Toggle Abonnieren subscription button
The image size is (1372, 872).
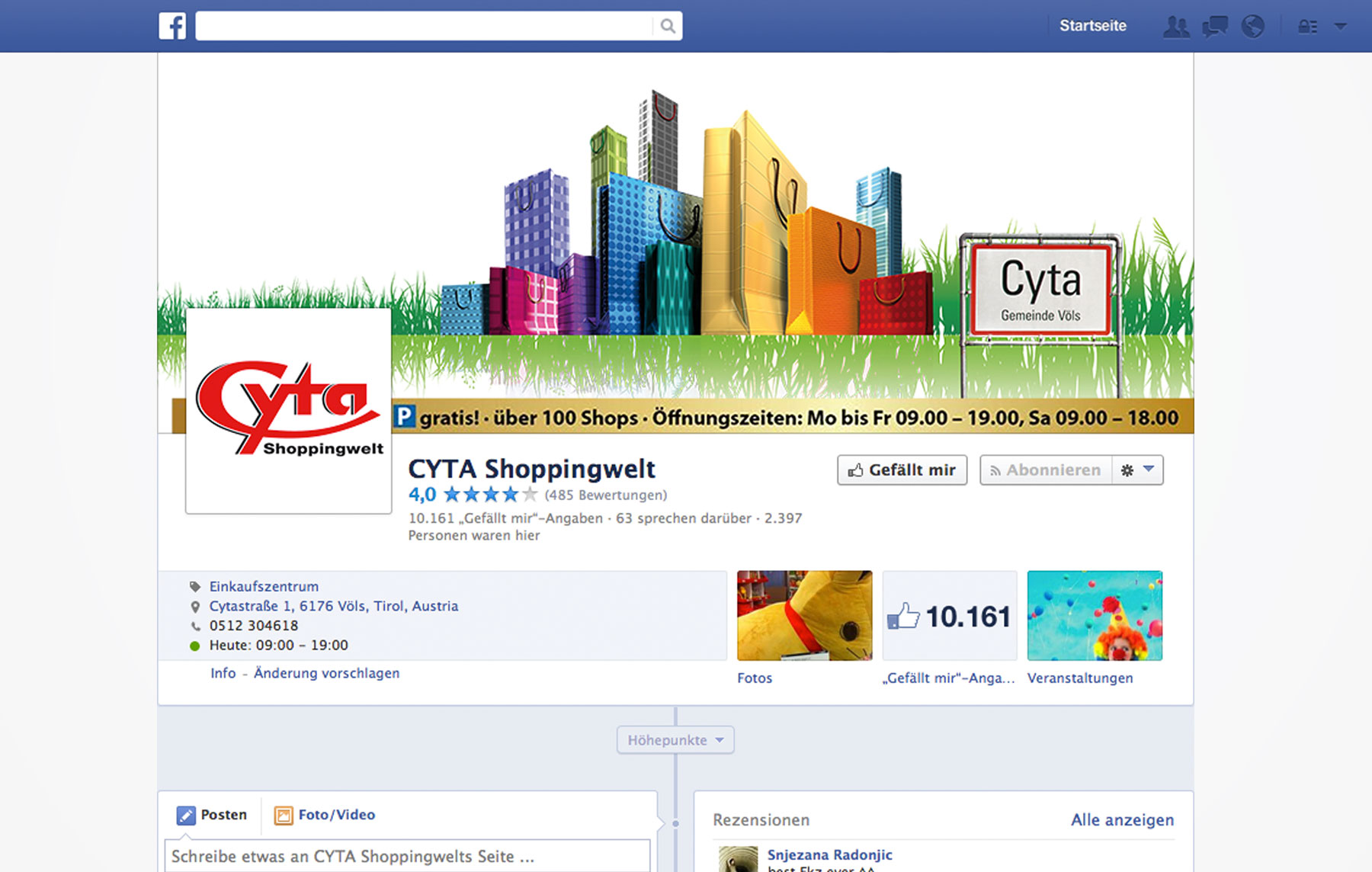1045,470
